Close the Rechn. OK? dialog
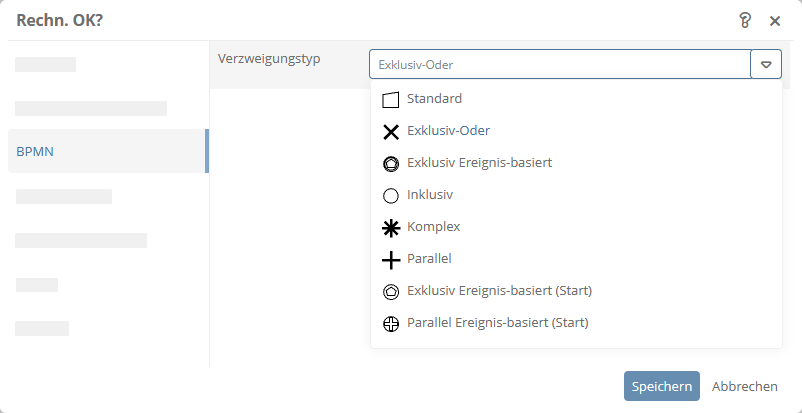 [775, 20]
